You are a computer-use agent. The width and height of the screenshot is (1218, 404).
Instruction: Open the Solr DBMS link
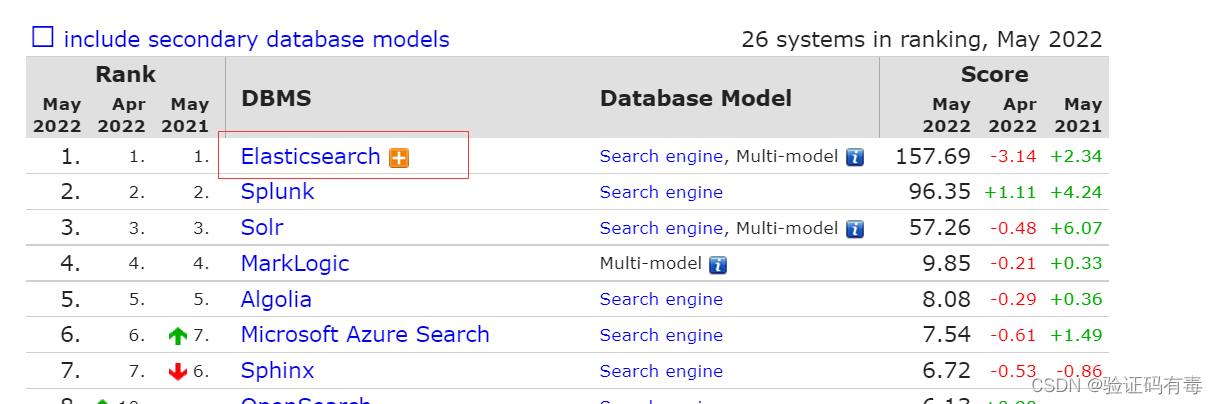[262, 228]
